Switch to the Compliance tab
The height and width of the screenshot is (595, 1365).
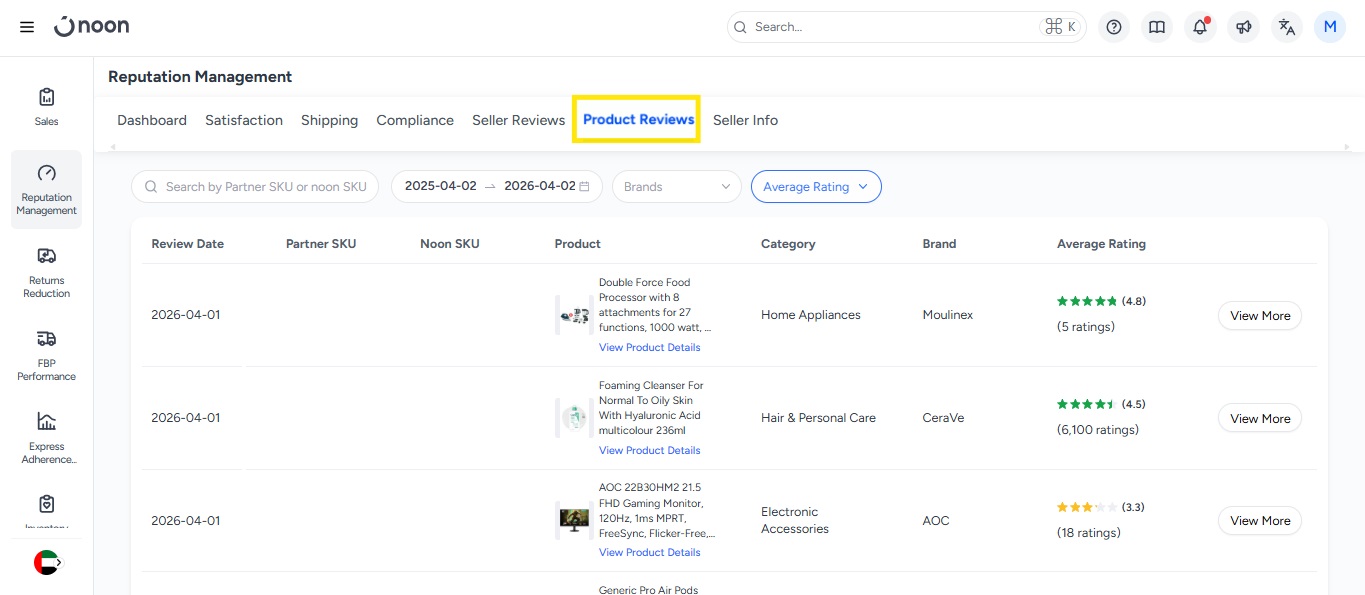coord(415,120)
